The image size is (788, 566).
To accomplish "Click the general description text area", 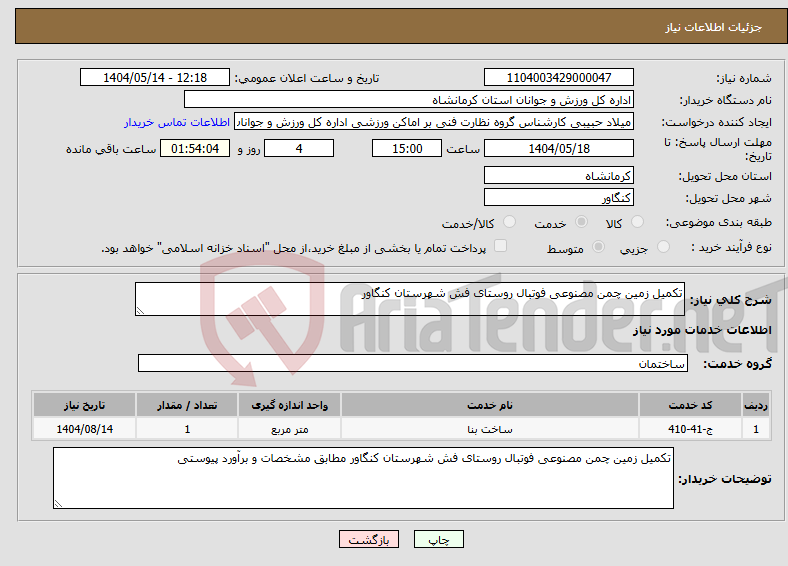I will point(410,299).
